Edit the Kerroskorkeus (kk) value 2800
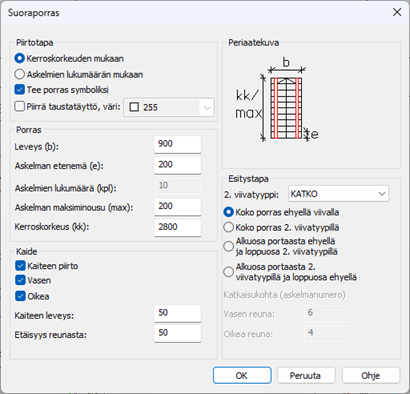Screen dimensions: 410x394 pos(178,227)
